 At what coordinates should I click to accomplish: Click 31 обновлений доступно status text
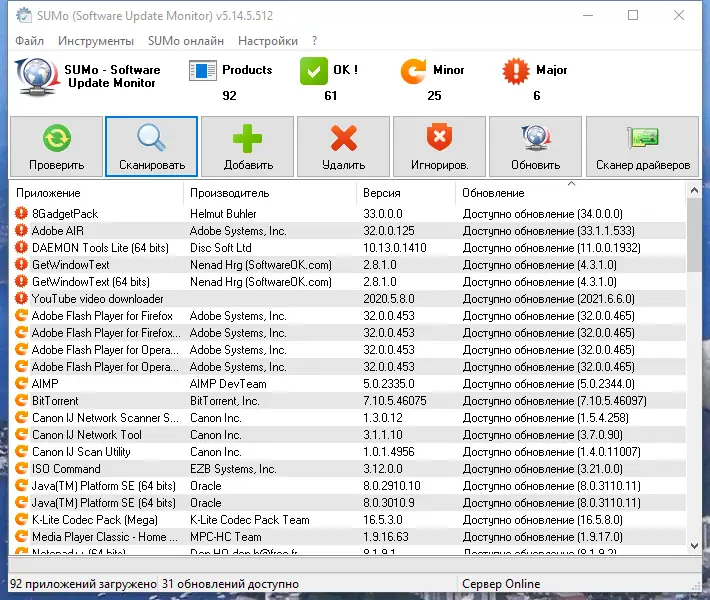230,584
